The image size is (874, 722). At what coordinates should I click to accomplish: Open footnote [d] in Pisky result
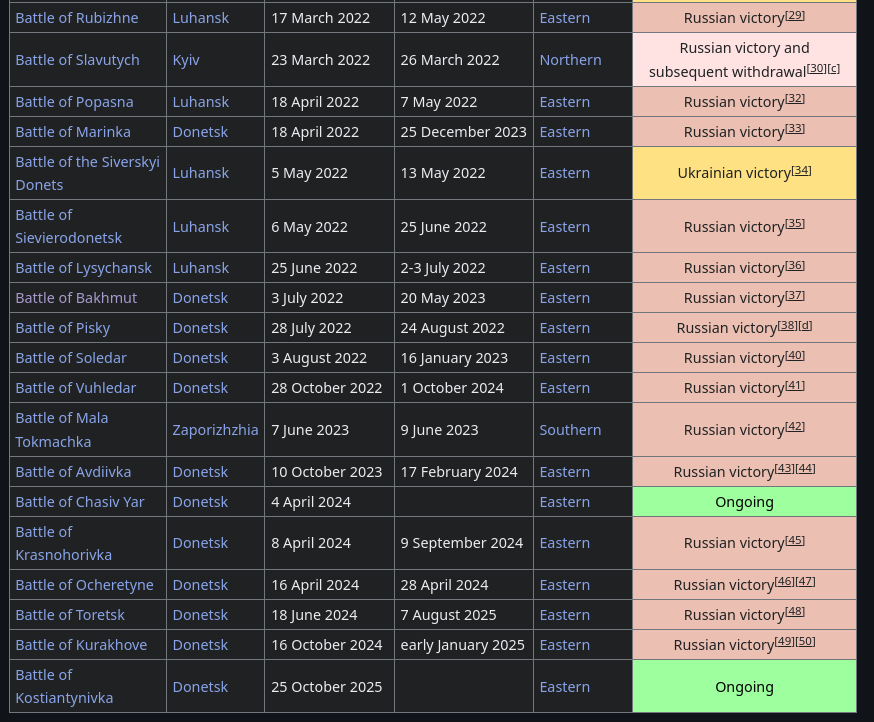[805, 324]
